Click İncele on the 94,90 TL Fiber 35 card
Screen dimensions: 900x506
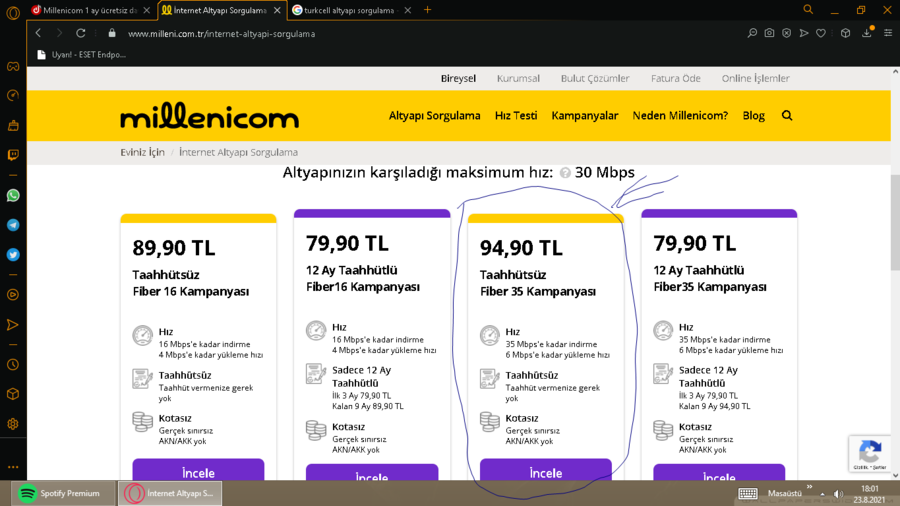[546, 469]
